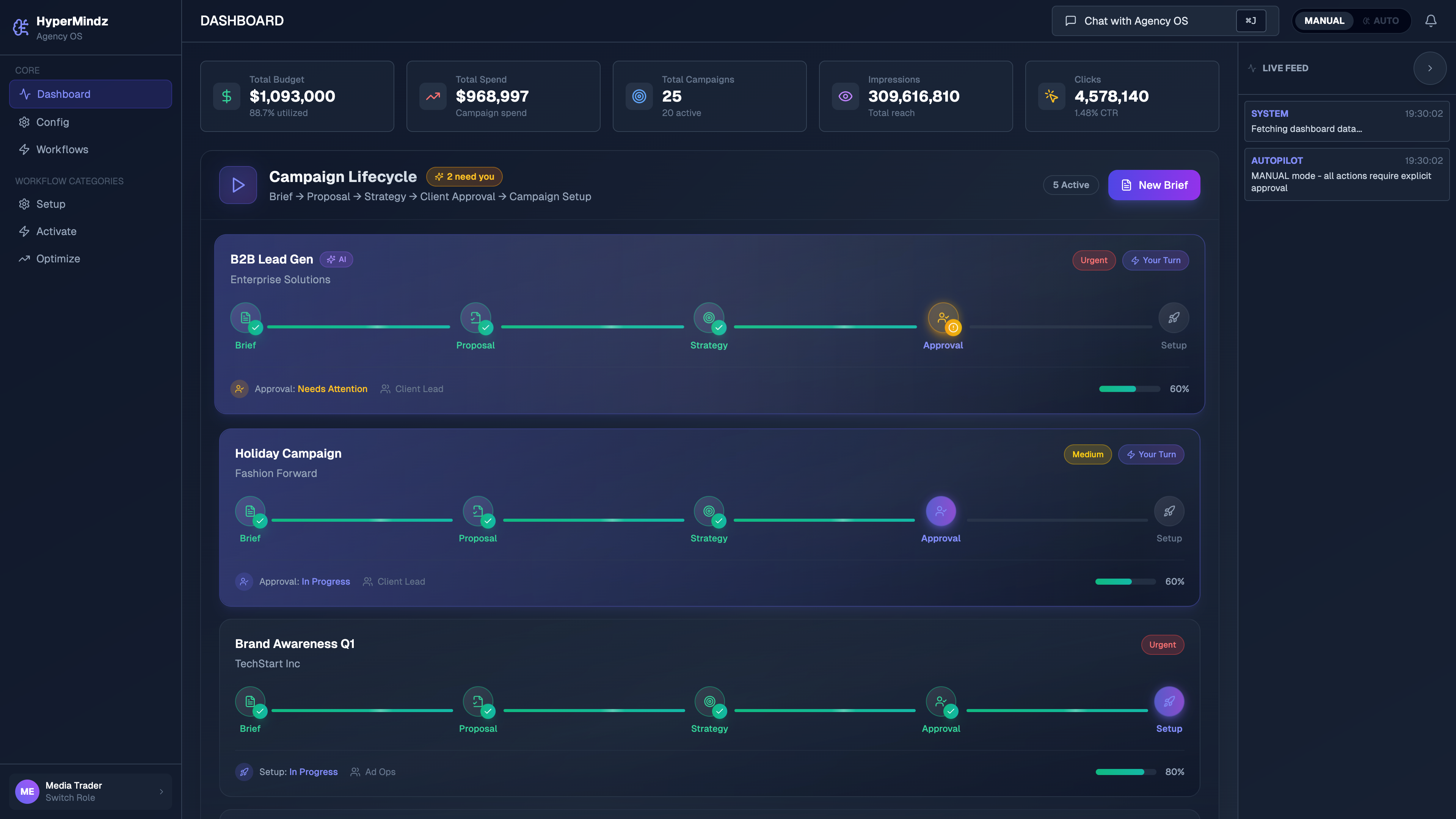Select the Dashboard icon in the sidebar
The image size is (1456, 819).
(x=24, y=94)
